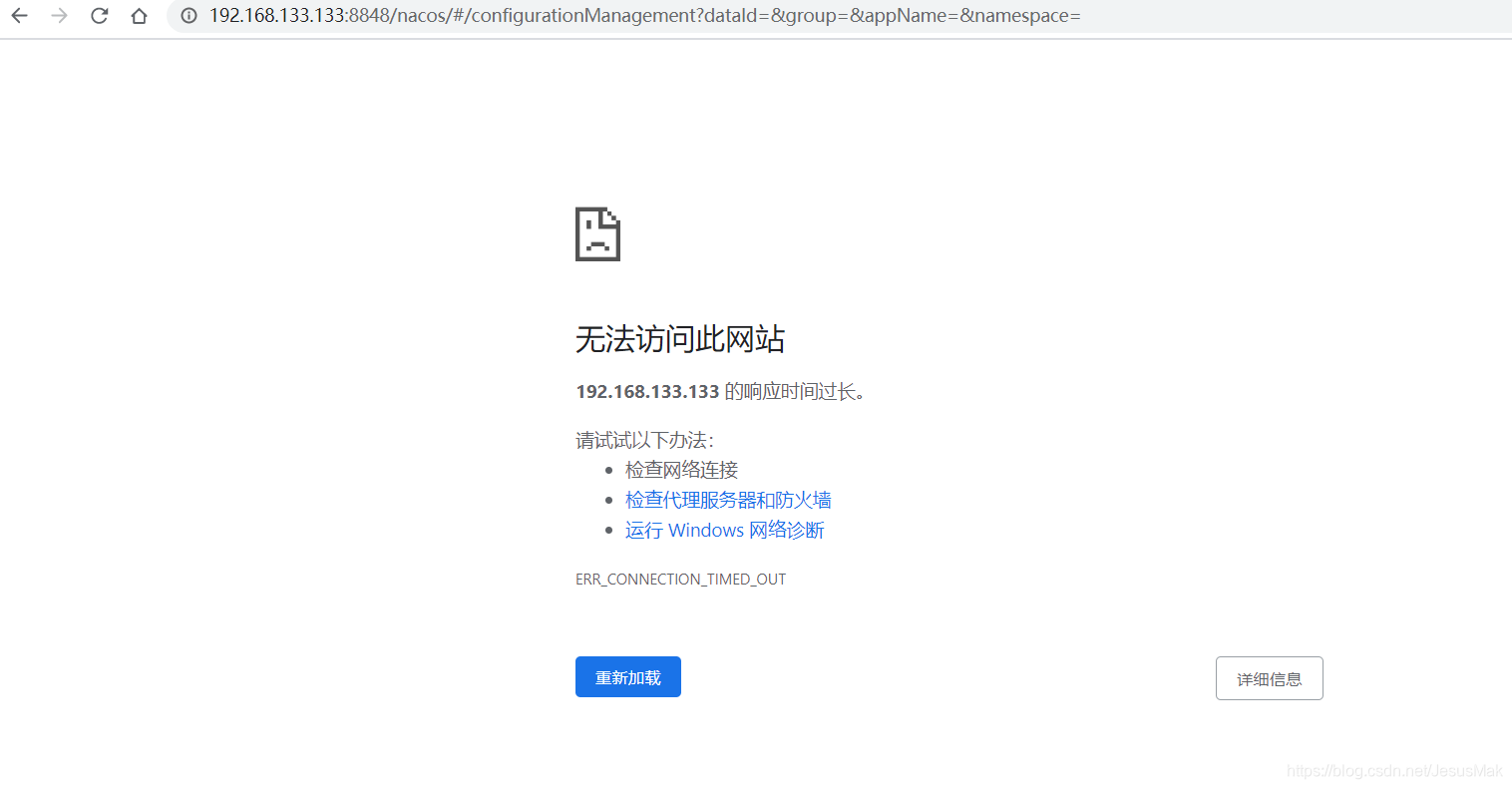
Task: Open the 检查代理服务器和防火墙 link
Action: tap(727, 500)
